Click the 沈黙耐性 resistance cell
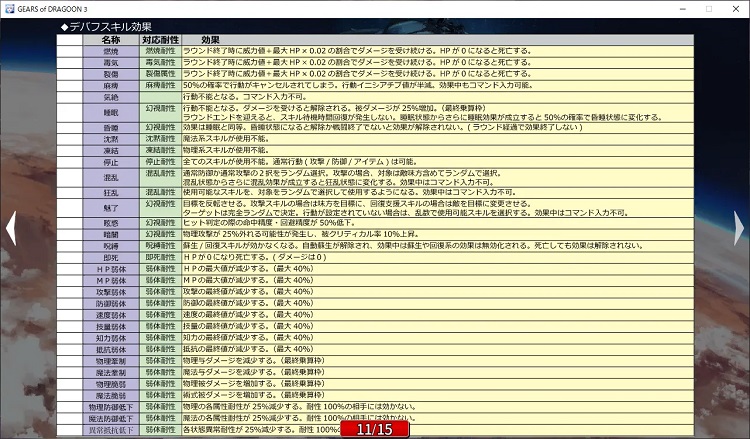 point(160,139)
